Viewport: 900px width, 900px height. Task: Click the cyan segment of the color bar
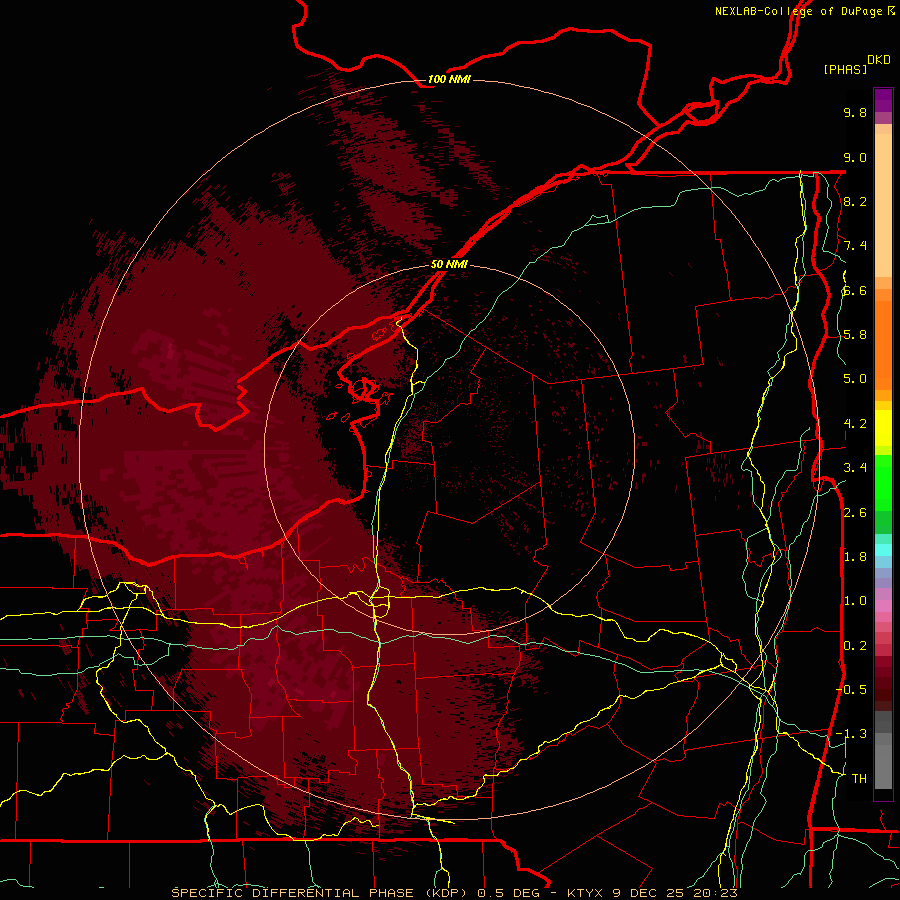[883, 549]
